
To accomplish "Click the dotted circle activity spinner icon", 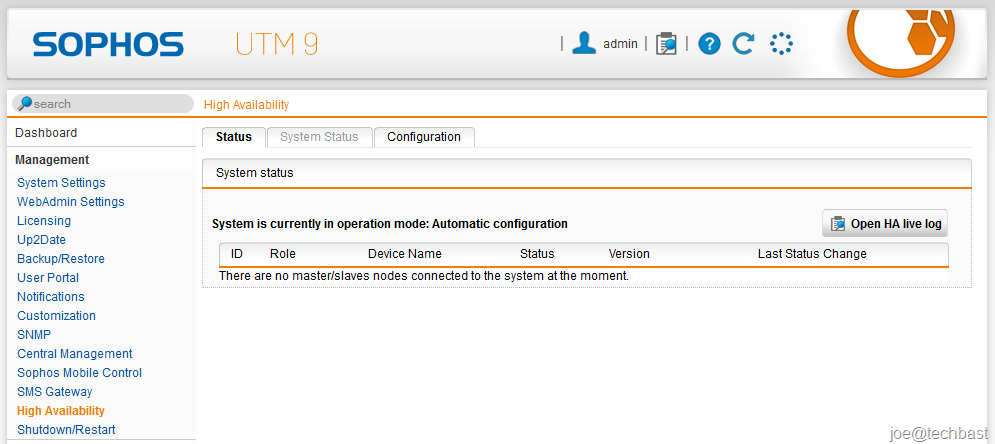I will [781, 44].
